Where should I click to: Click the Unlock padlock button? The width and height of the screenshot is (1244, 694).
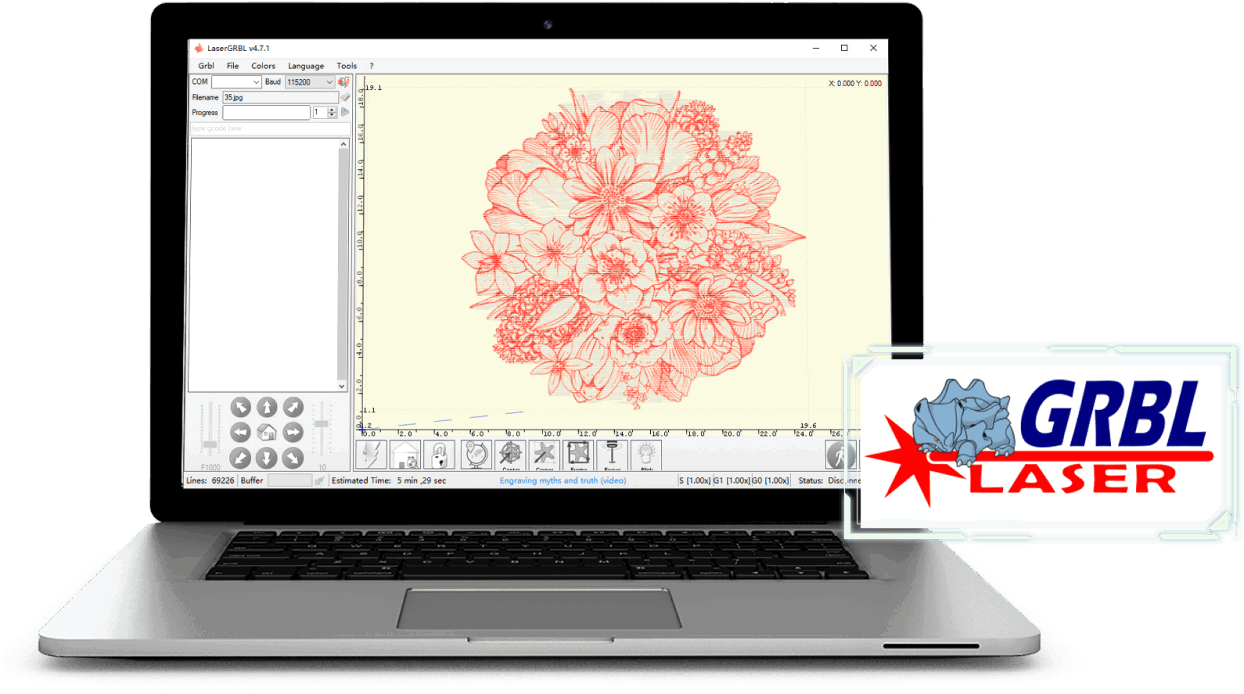click(439, 455)
